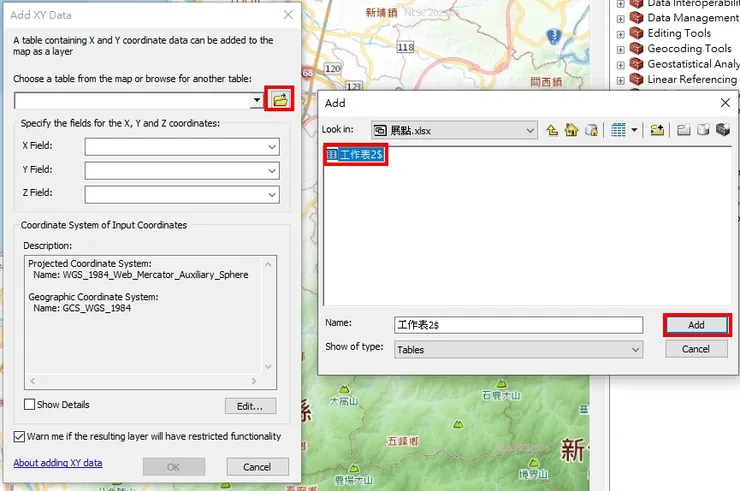Click Cancel in the Add dialog
Viewport: 740px width, 491px height.
click(x=696, y=349)
